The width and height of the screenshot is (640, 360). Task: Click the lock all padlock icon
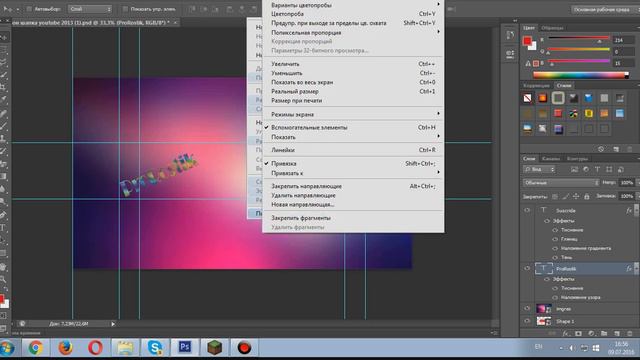pyautogui.click(x=587, y=196)
